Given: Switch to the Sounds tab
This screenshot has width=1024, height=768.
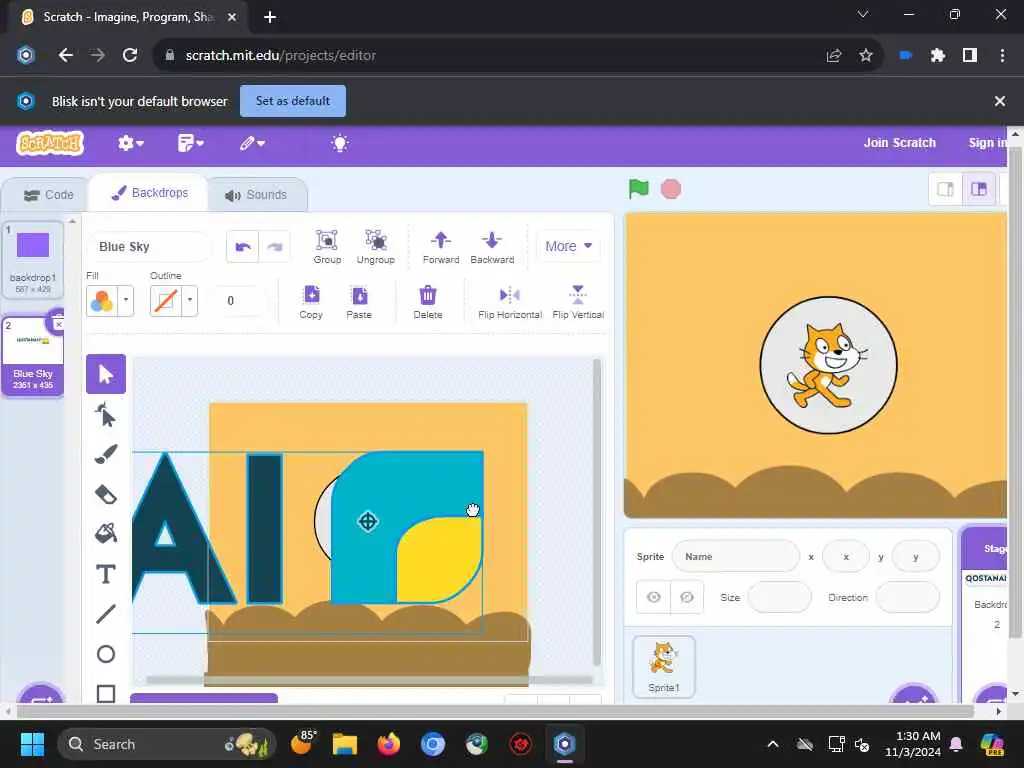Looking at the screenshot, I should (x=256, y=195).
